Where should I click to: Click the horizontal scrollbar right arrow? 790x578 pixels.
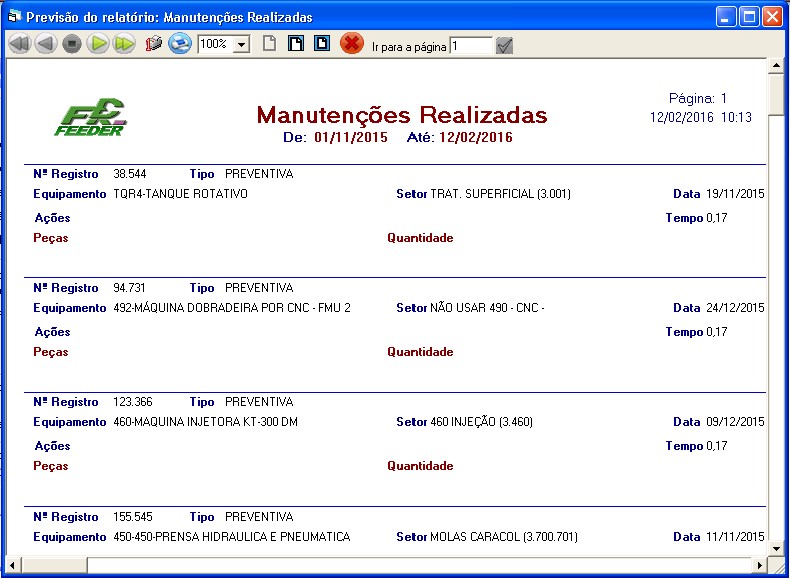point(760,564)
